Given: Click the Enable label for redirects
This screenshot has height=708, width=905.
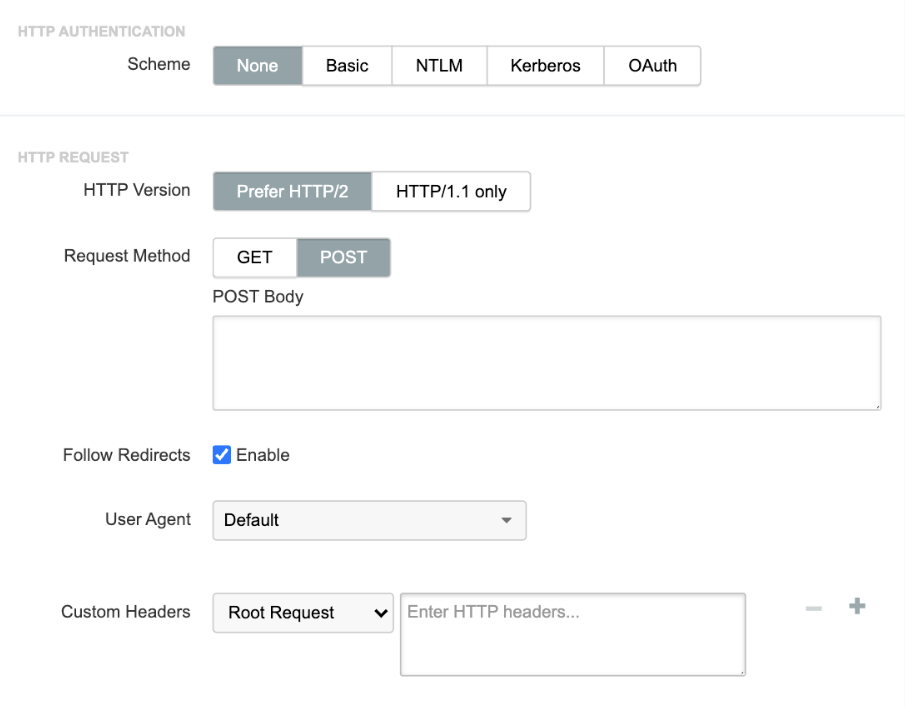Looking at the screenshot, I should [263, 455].
